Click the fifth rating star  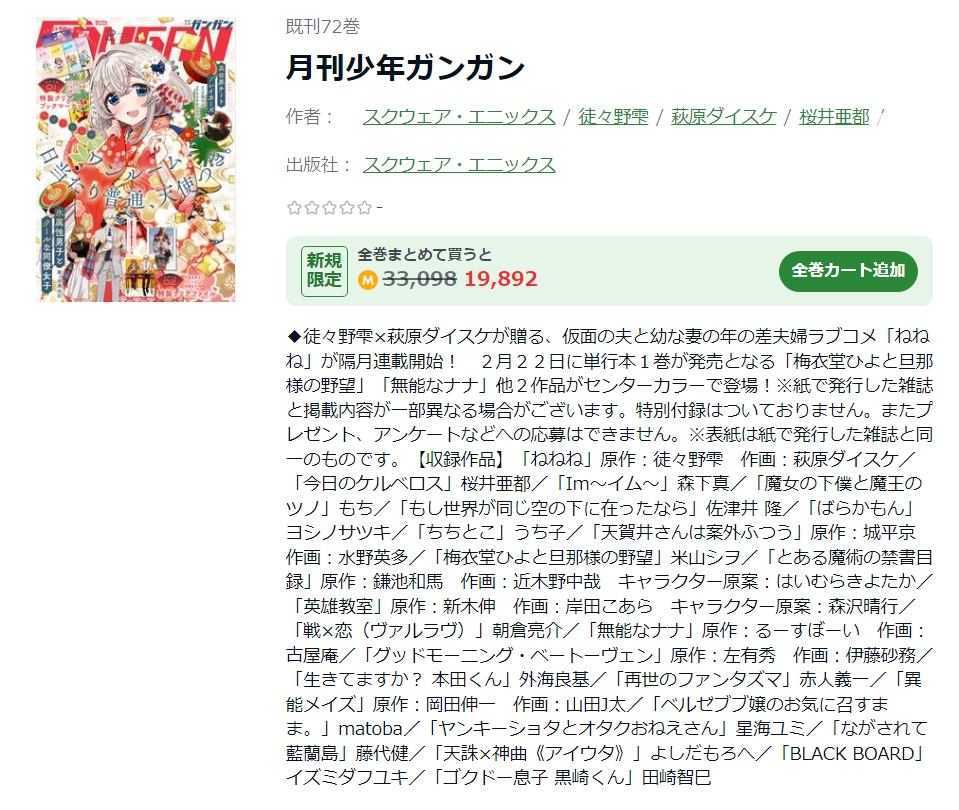[365, 208]
